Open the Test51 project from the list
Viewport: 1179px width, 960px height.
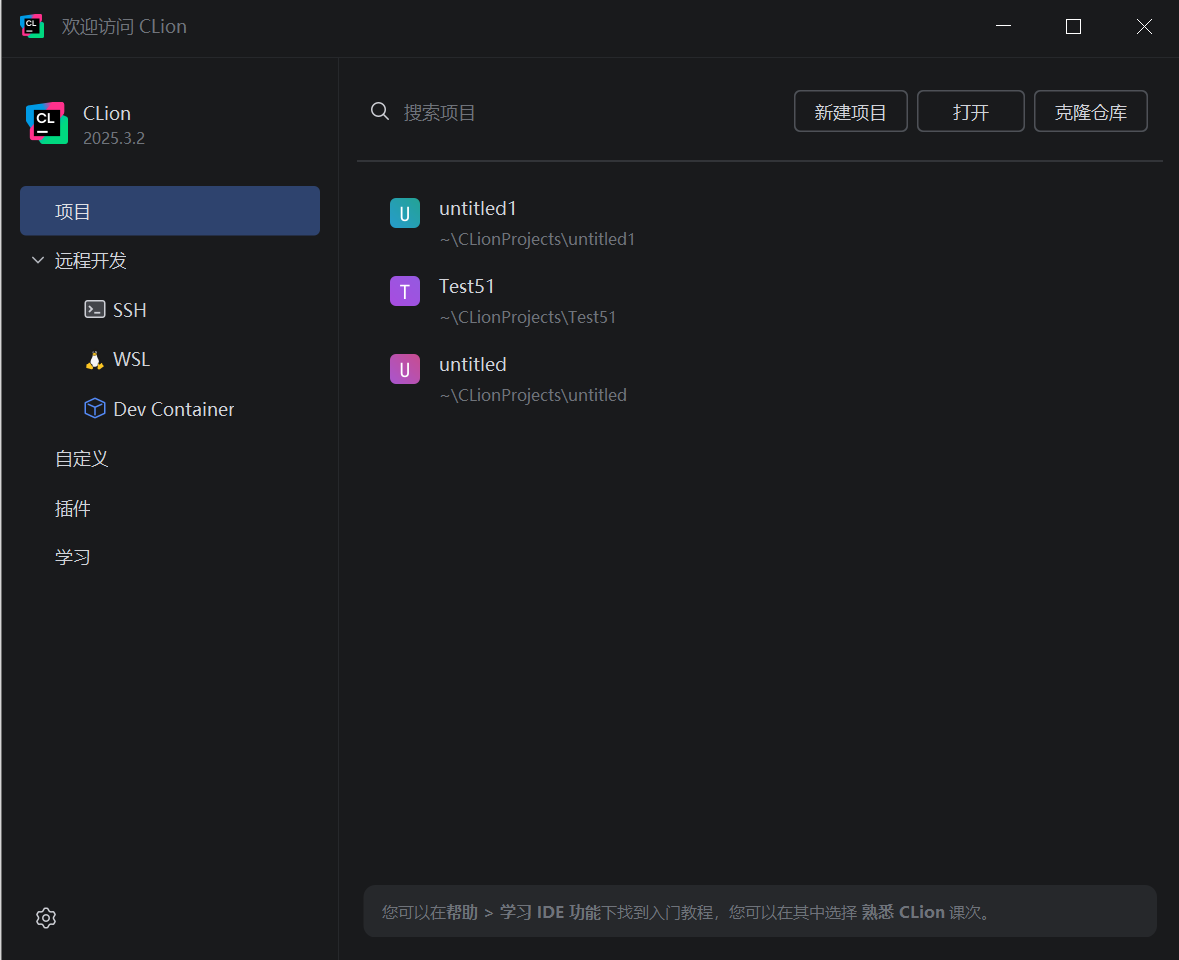click(467, 286)
